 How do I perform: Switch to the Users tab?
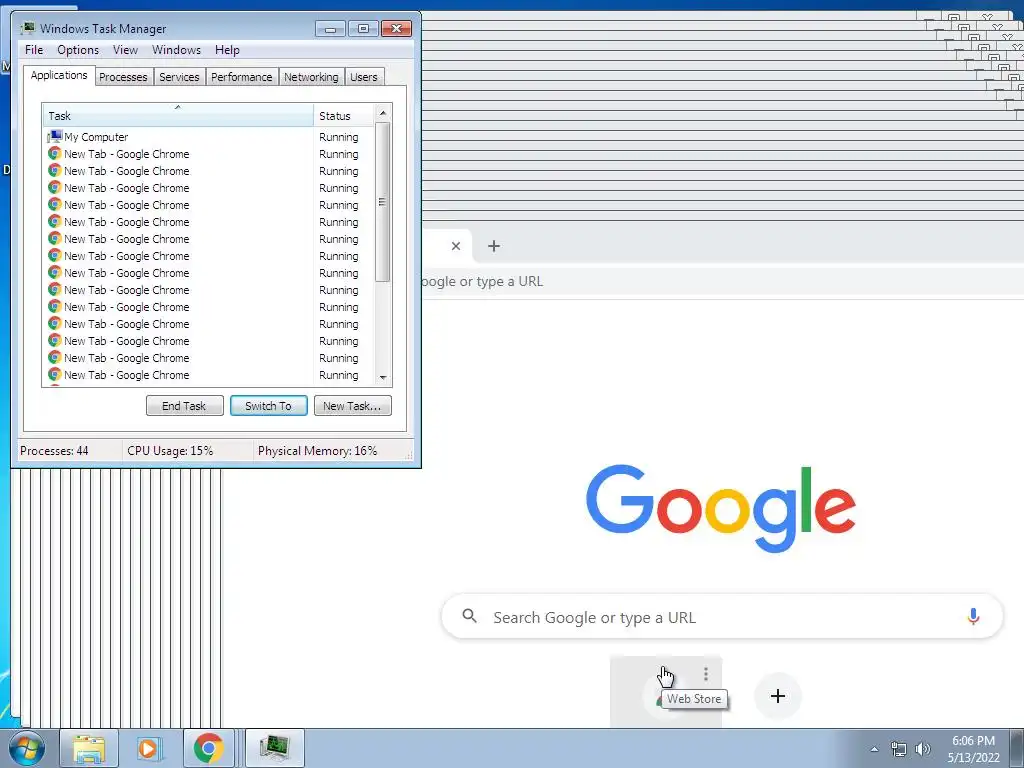(364, 77)
